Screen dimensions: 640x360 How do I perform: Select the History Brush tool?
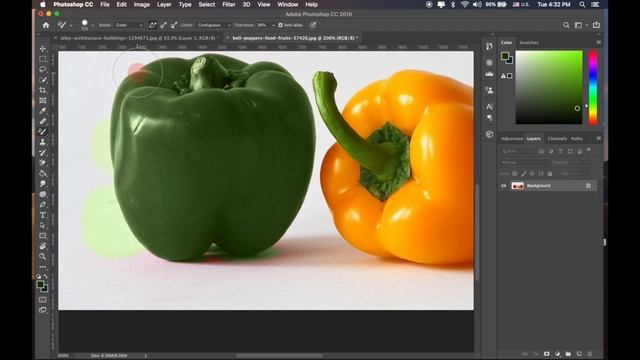(42, 152)
